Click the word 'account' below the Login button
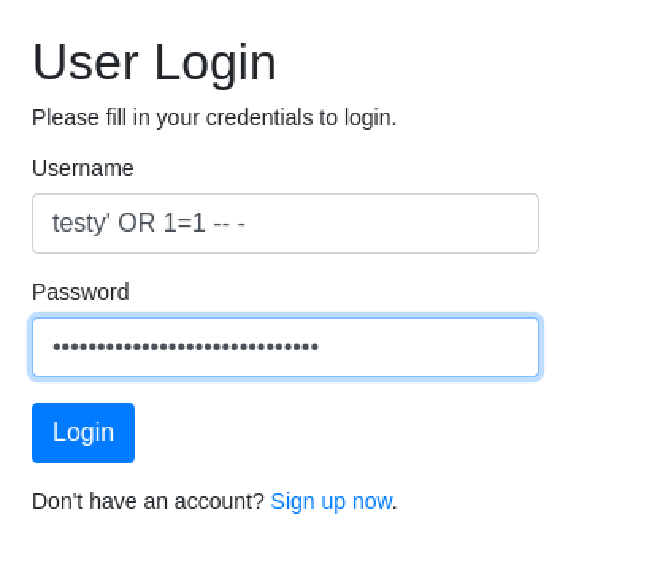The width and height of the screenshot is (660, 563). tap(223, 501)
